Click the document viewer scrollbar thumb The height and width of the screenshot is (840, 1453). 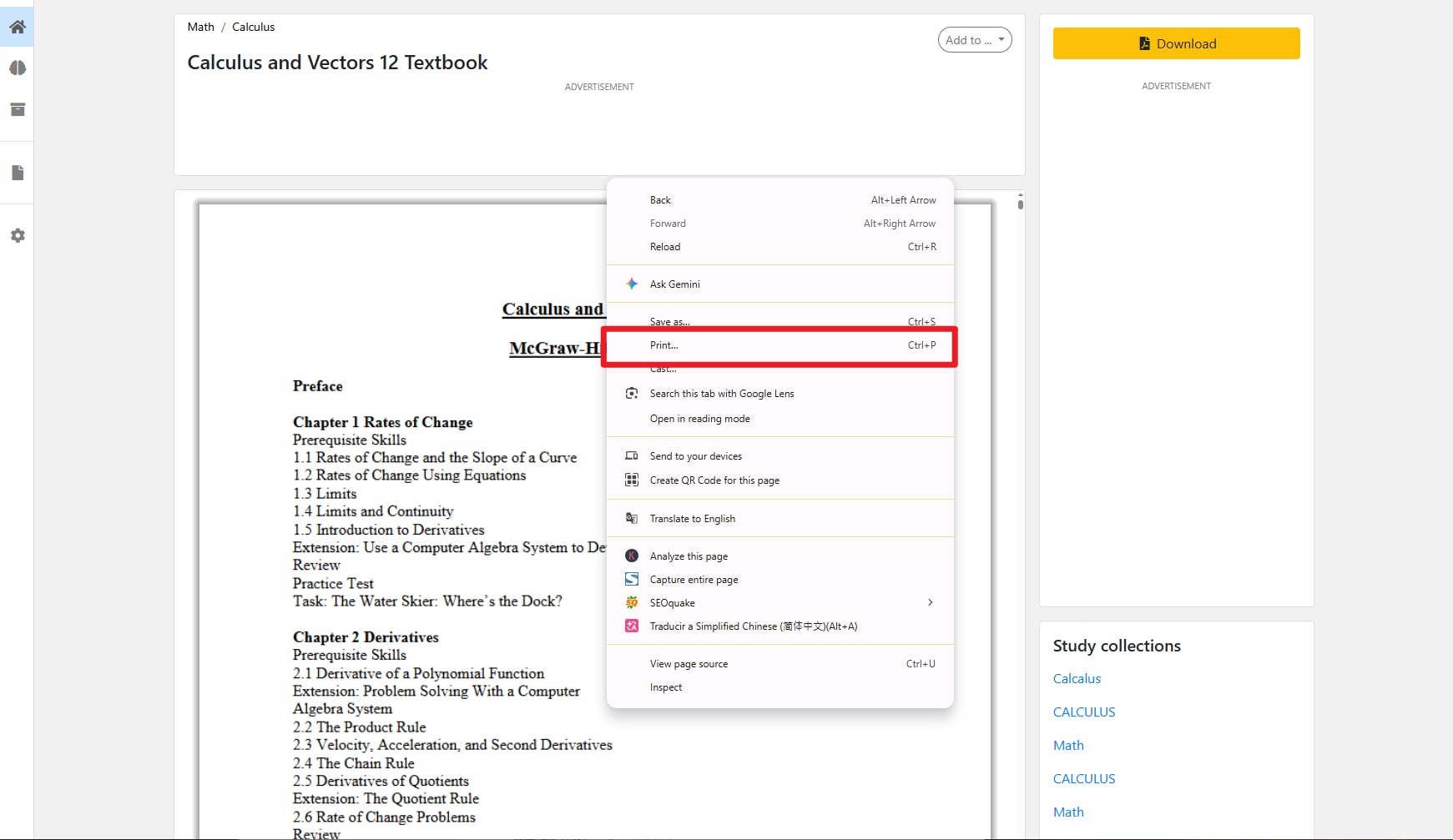click(1020, 203)
